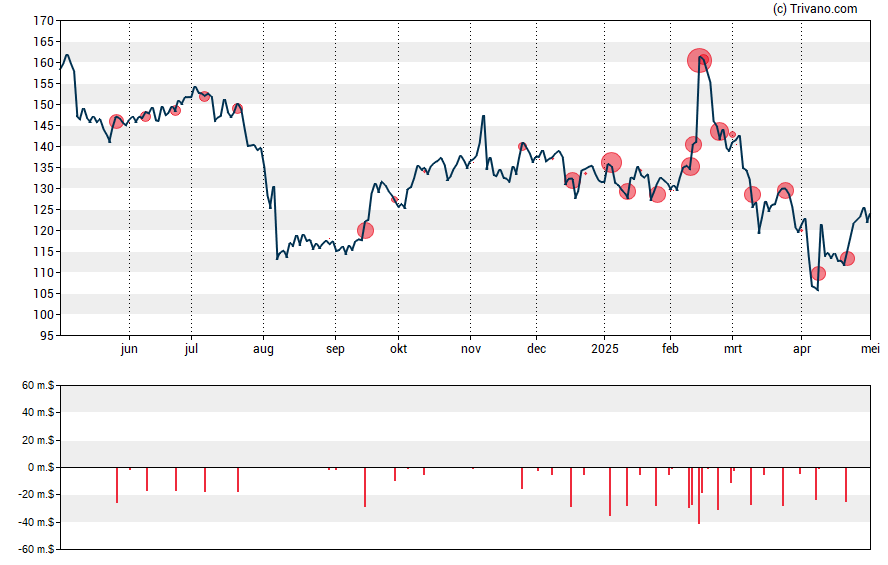
Task: Click the 'jun' x-axis label
Action: tap(129, 349)
